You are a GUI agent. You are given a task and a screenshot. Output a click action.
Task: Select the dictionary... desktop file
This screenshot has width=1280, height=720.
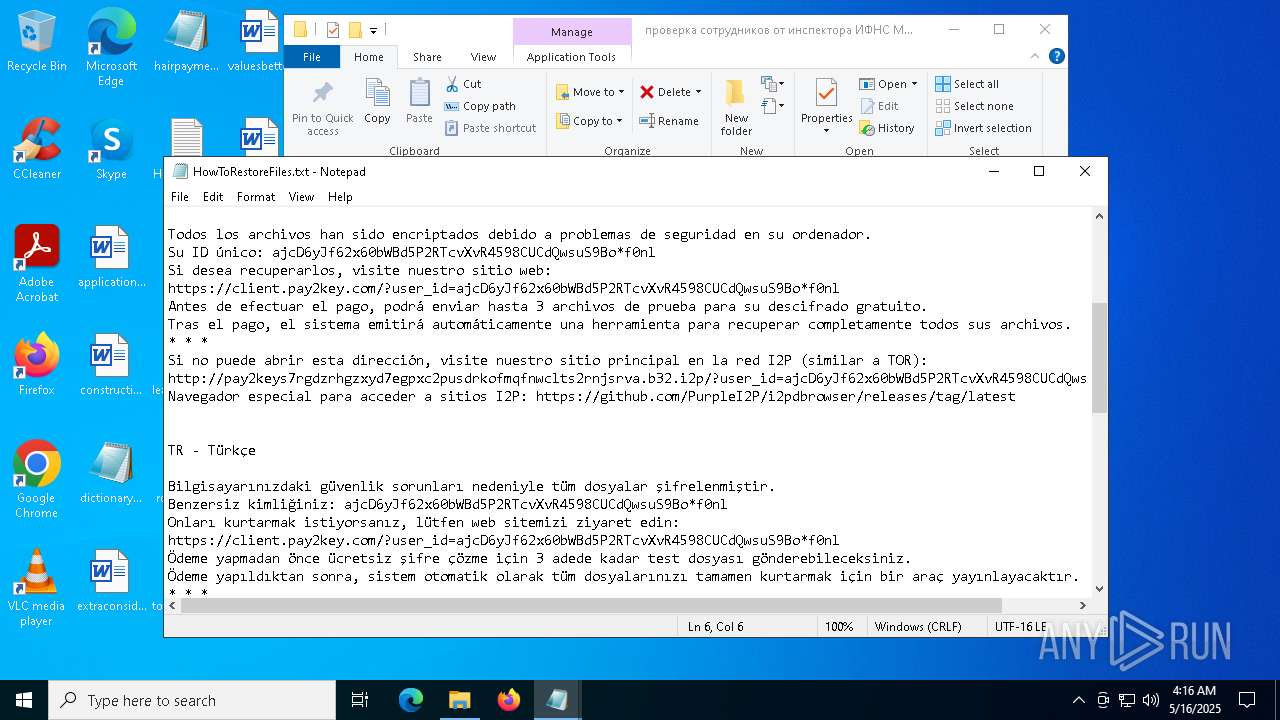click(111, 474)
